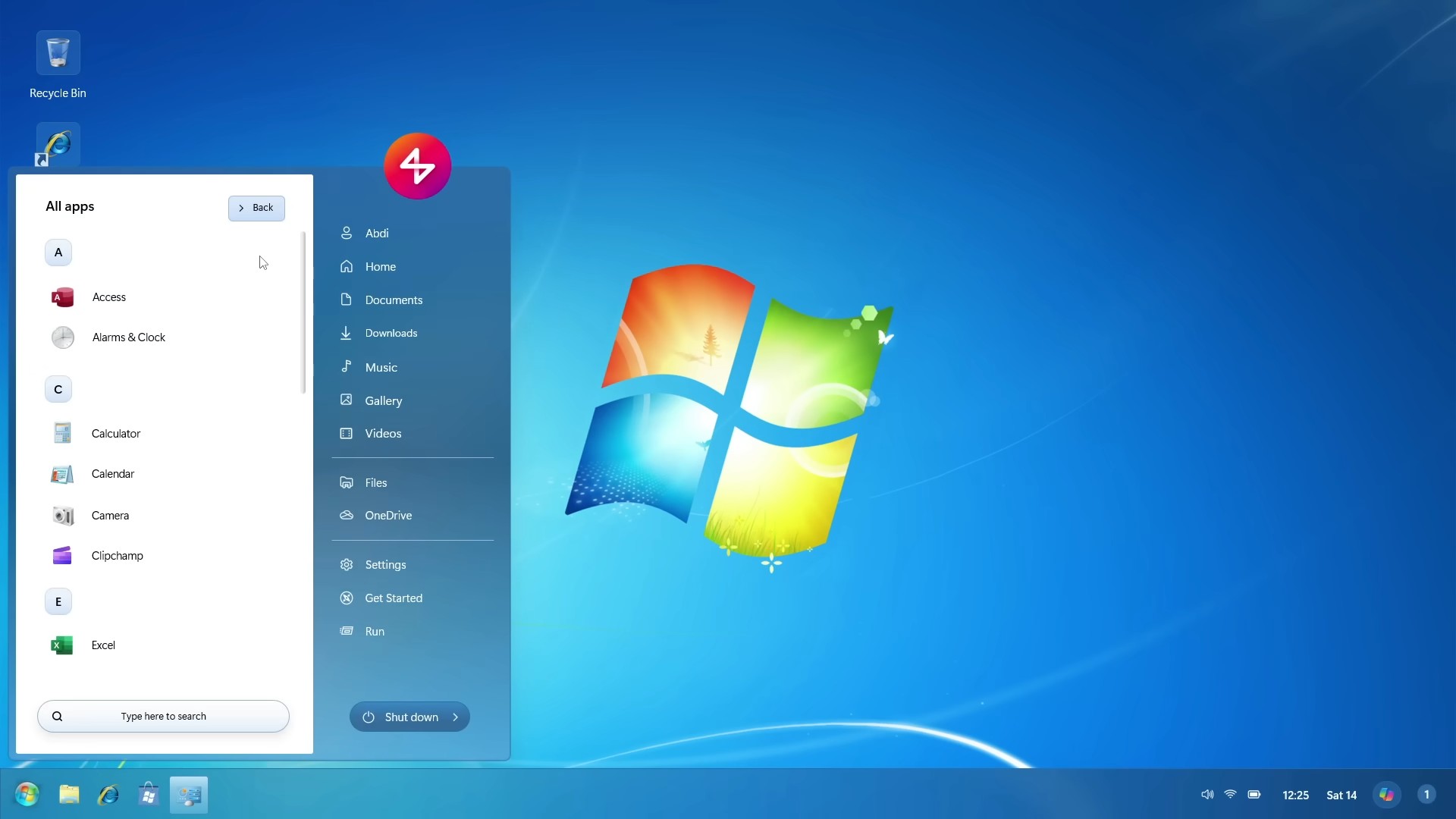Expand the Shut down options arrow
1456x819 pixels.
point(456,717)
